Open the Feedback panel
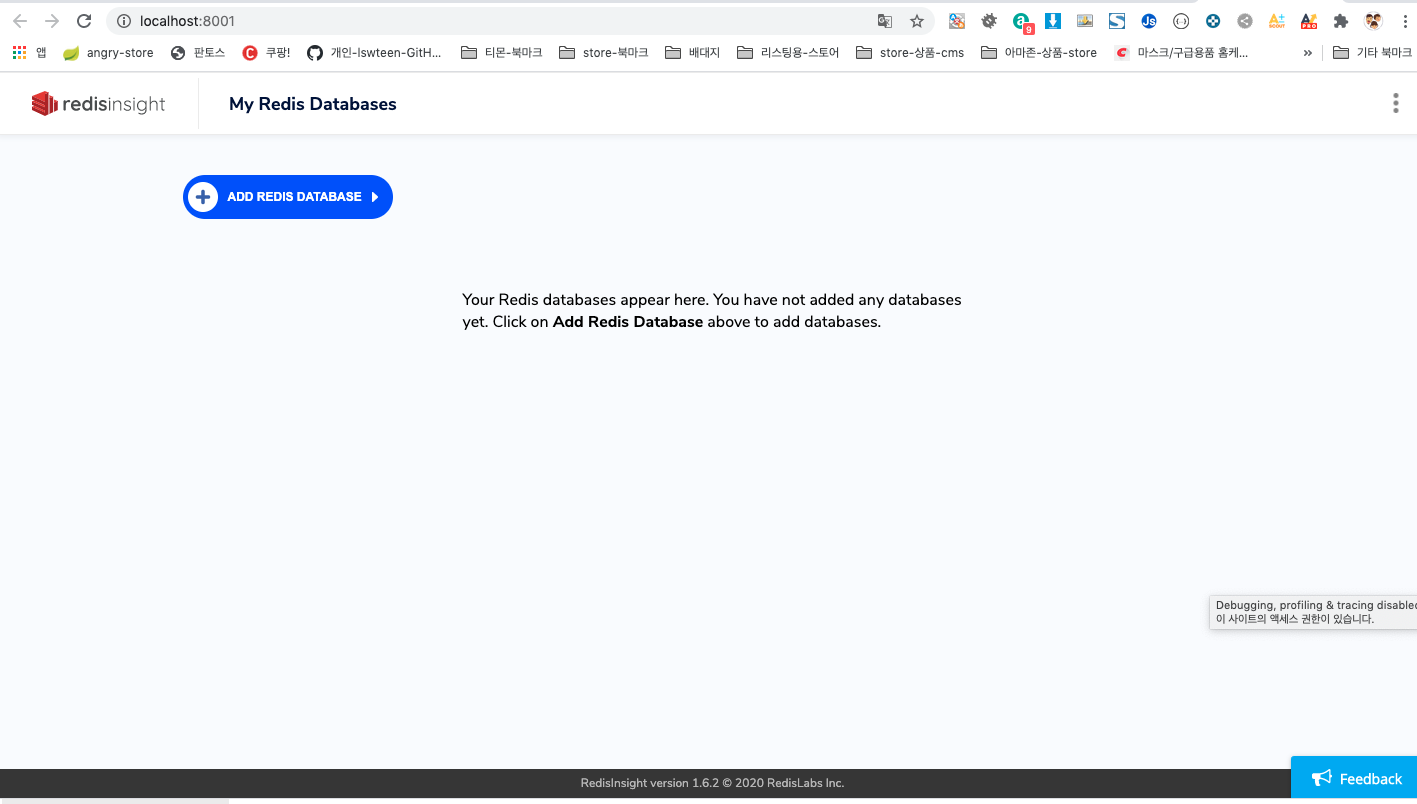This screenshot has height=804, width=1417. point(1354,778)
